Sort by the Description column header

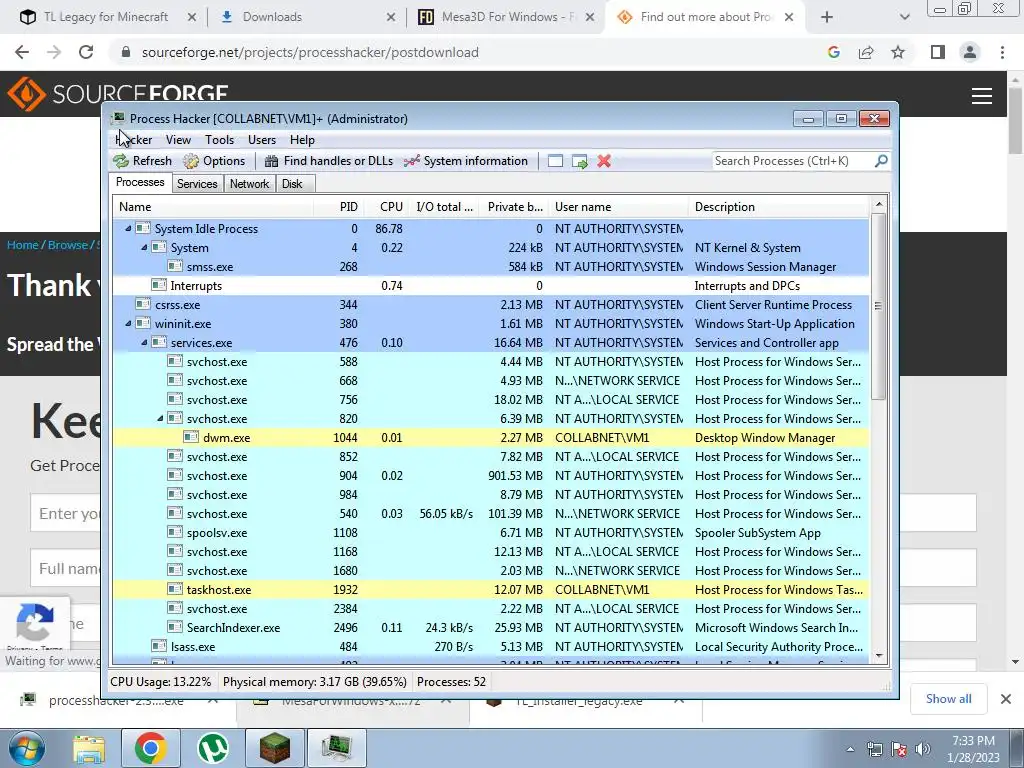click(x=779, y=207)
